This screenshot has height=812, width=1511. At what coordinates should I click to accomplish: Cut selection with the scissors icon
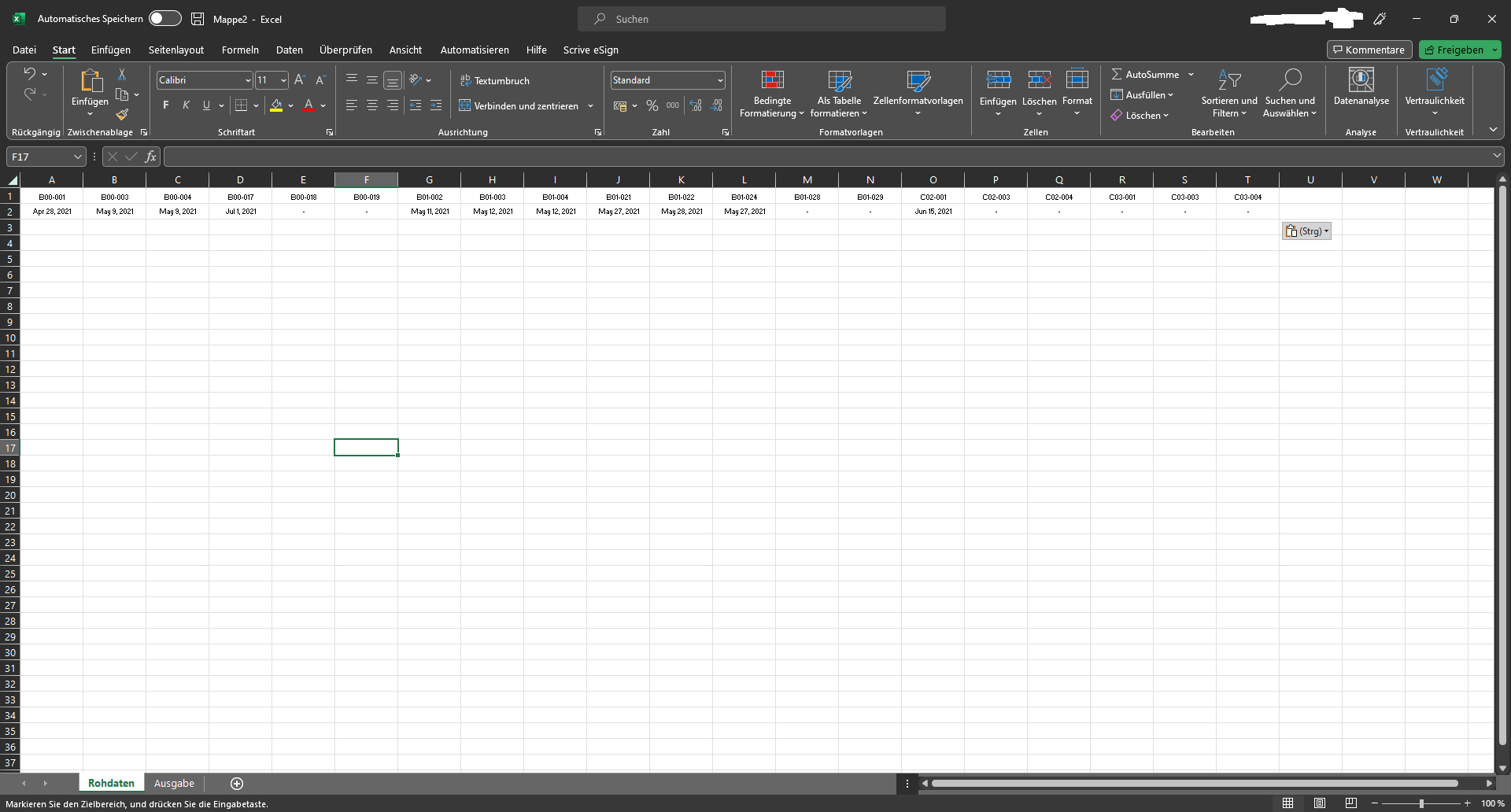point(122,74)
